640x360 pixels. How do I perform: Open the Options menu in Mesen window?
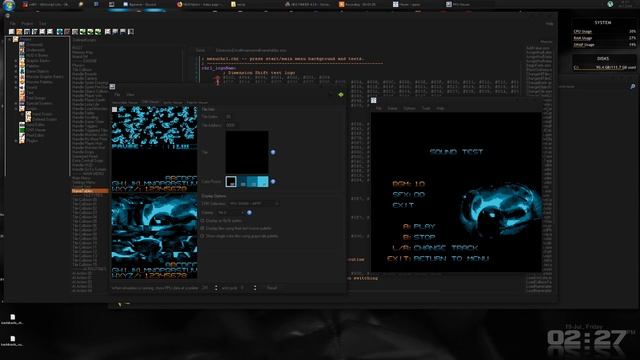click(x=409, y=109)
